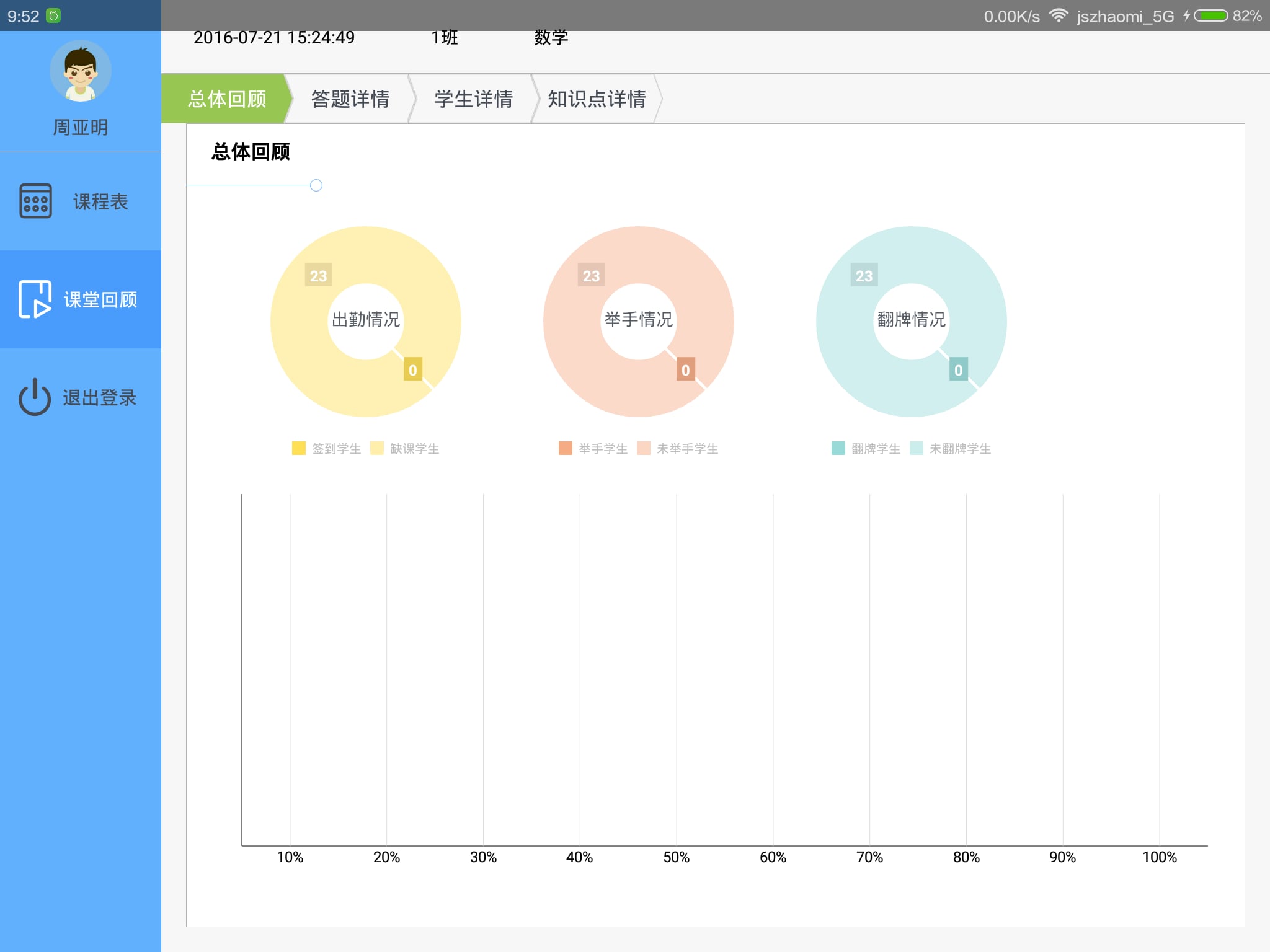
Task: Toggle the 举手学生 legend swatch
Action: pyautogui.click(x=566, y=448)
